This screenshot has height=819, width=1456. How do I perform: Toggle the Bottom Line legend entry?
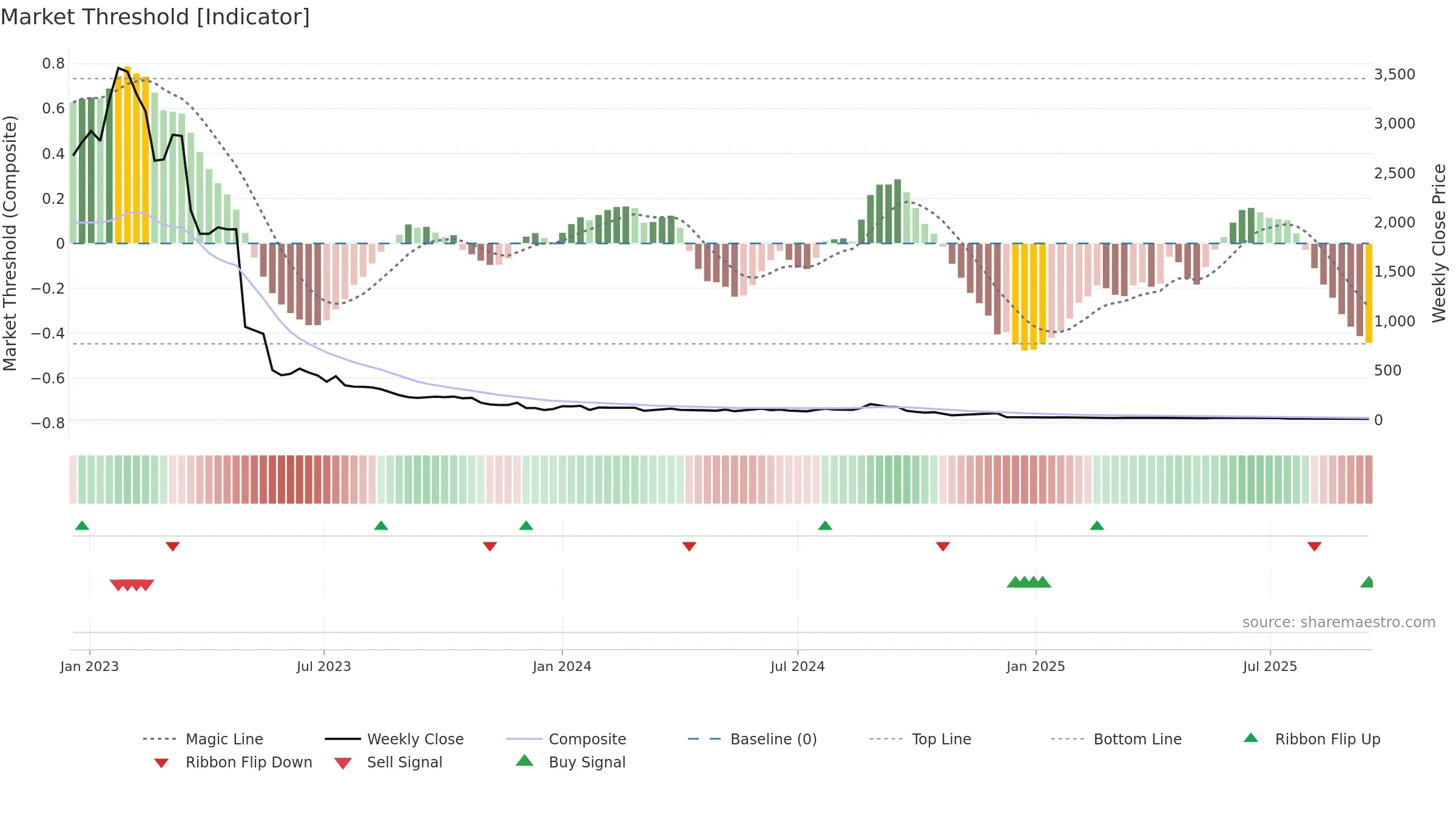[1116, 739]
